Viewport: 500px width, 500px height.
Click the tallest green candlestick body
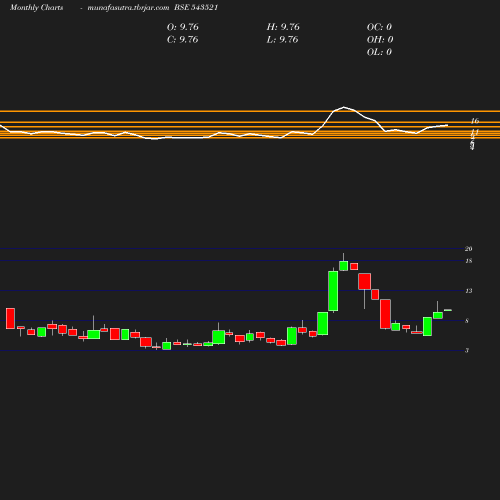point(333,291)
